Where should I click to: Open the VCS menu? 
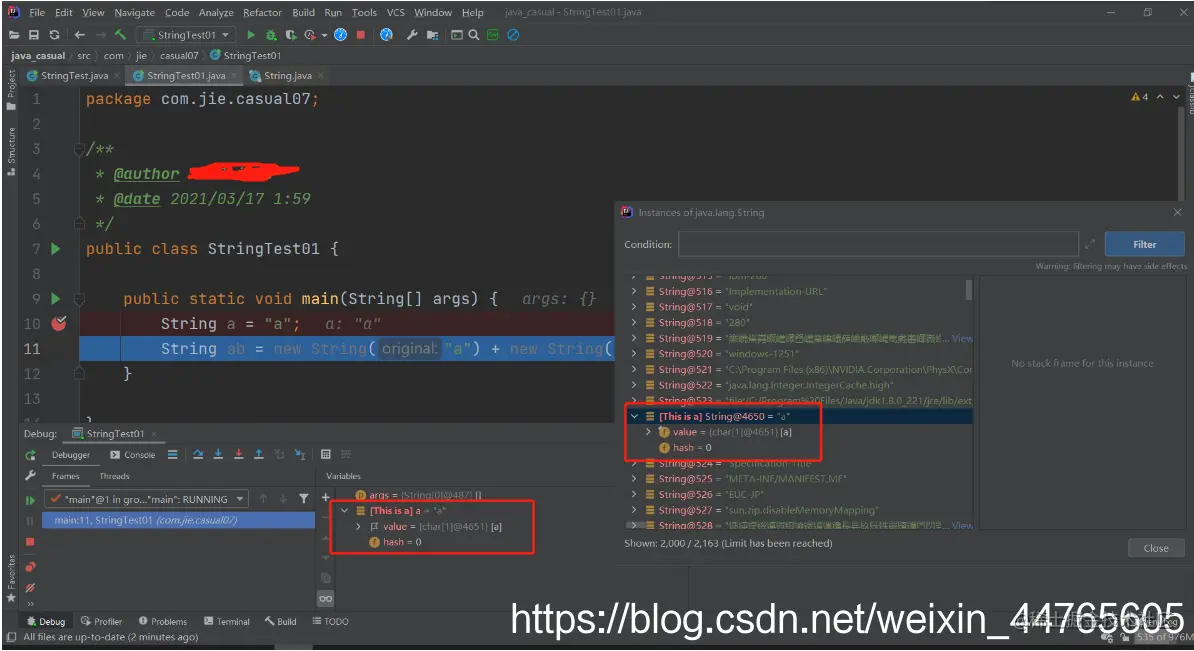(x=395, y=12)
